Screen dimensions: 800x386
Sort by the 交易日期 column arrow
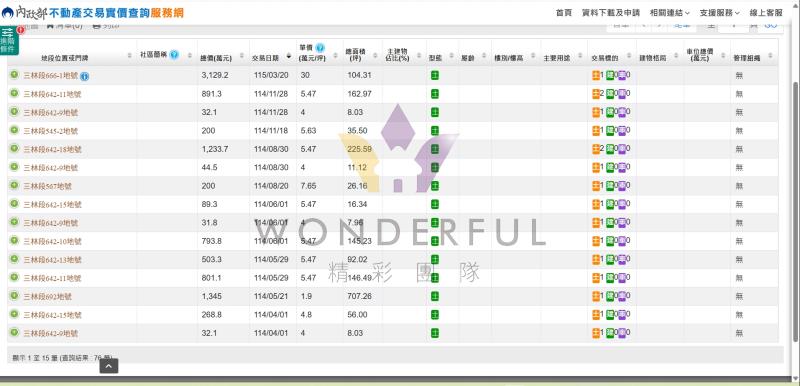click(289, 56)
